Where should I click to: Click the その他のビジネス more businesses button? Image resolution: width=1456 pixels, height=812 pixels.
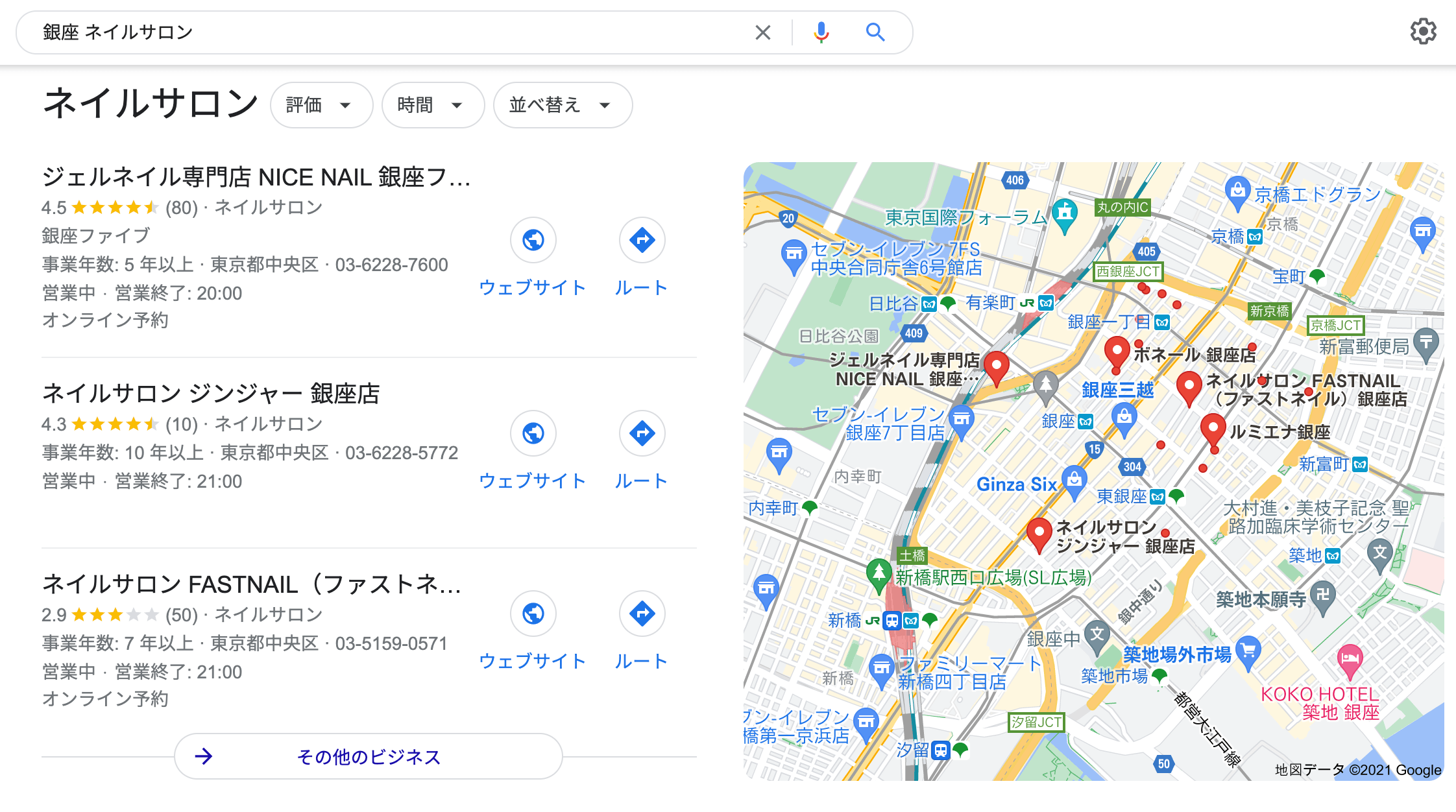click(368, 756)
